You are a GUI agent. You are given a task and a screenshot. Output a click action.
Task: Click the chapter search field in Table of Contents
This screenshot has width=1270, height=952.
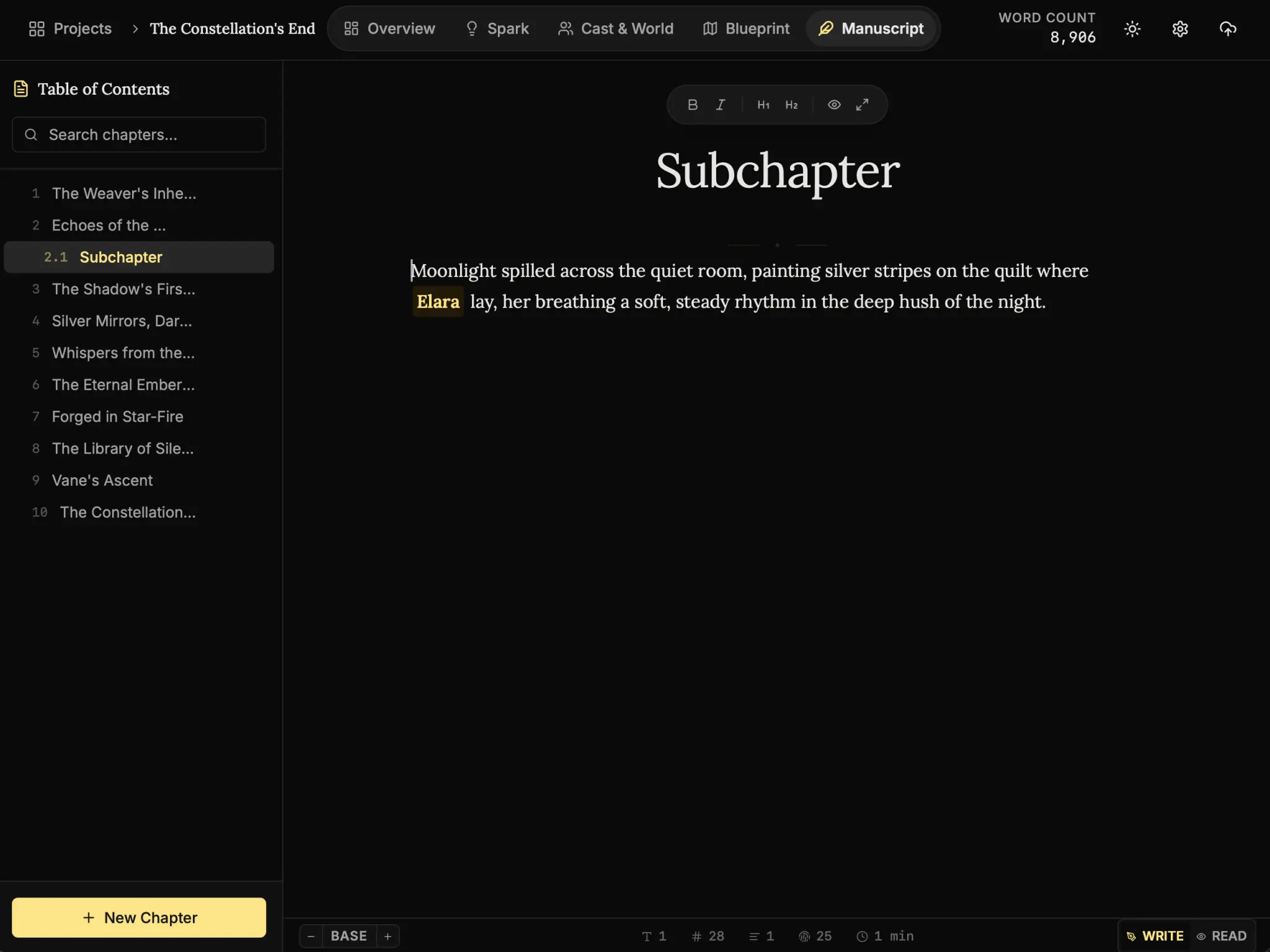tap(138, 134)
